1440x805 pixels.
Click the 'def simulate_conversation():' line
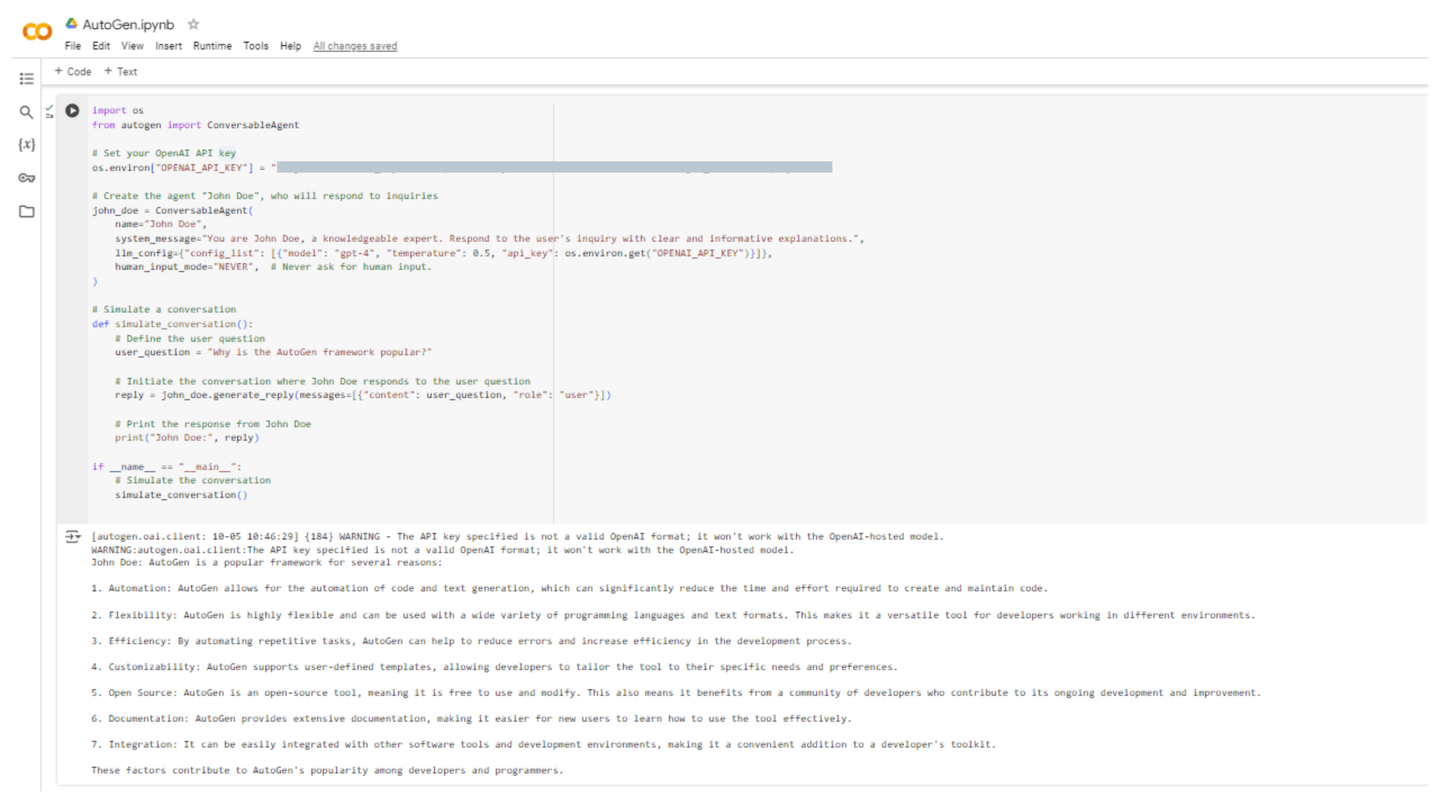(x=173, y=324)
